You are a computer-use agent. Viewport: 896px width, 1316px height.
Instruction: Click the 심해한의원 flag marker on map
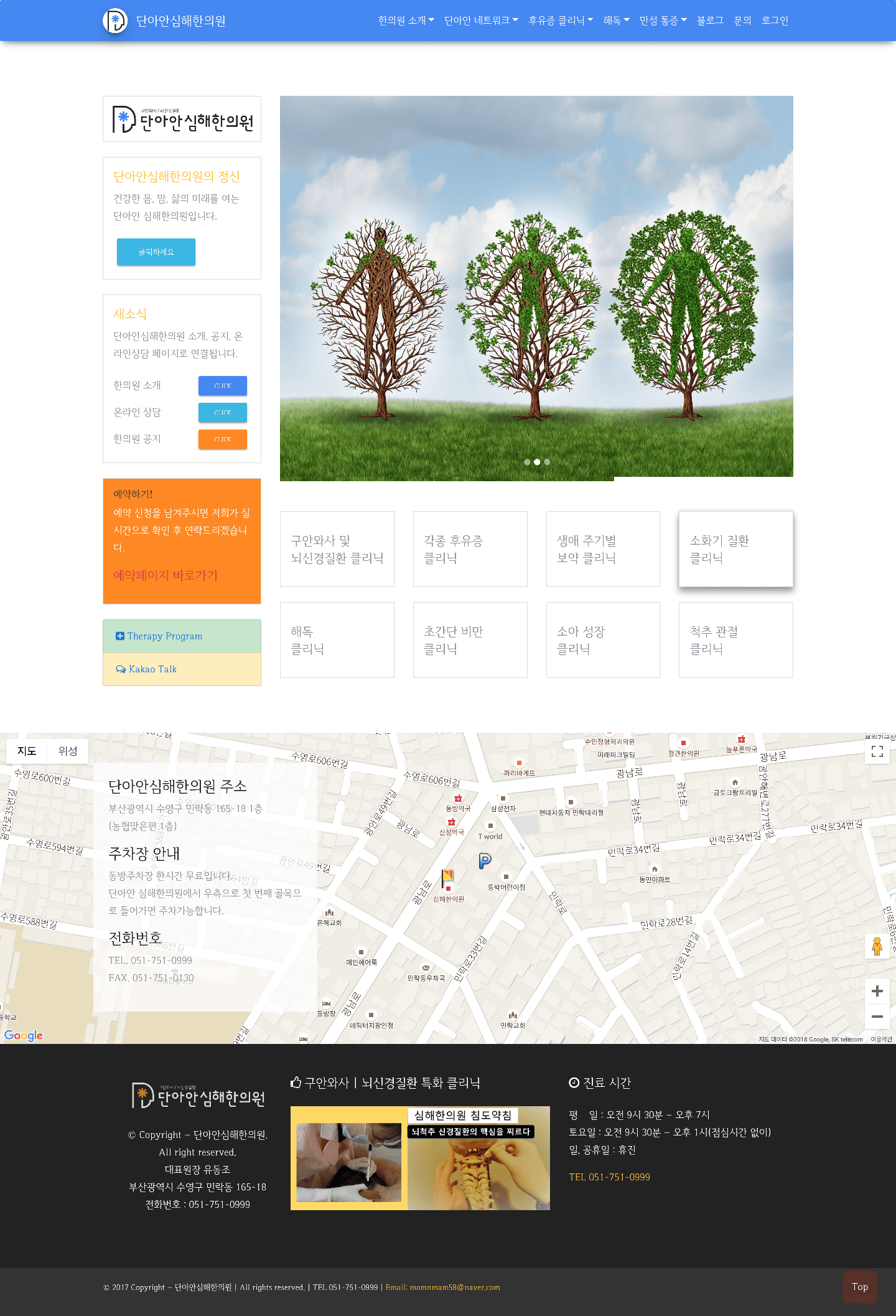[x=448, y=878]
